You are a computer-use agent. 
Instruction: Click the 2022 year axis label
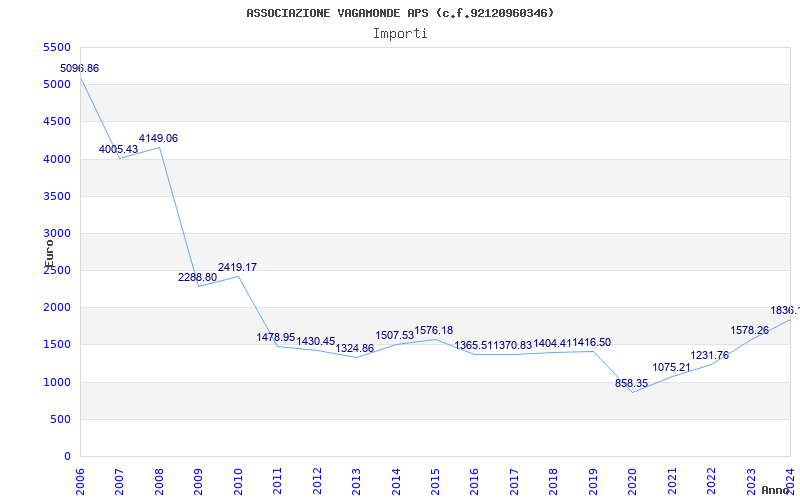coord(711,481)
